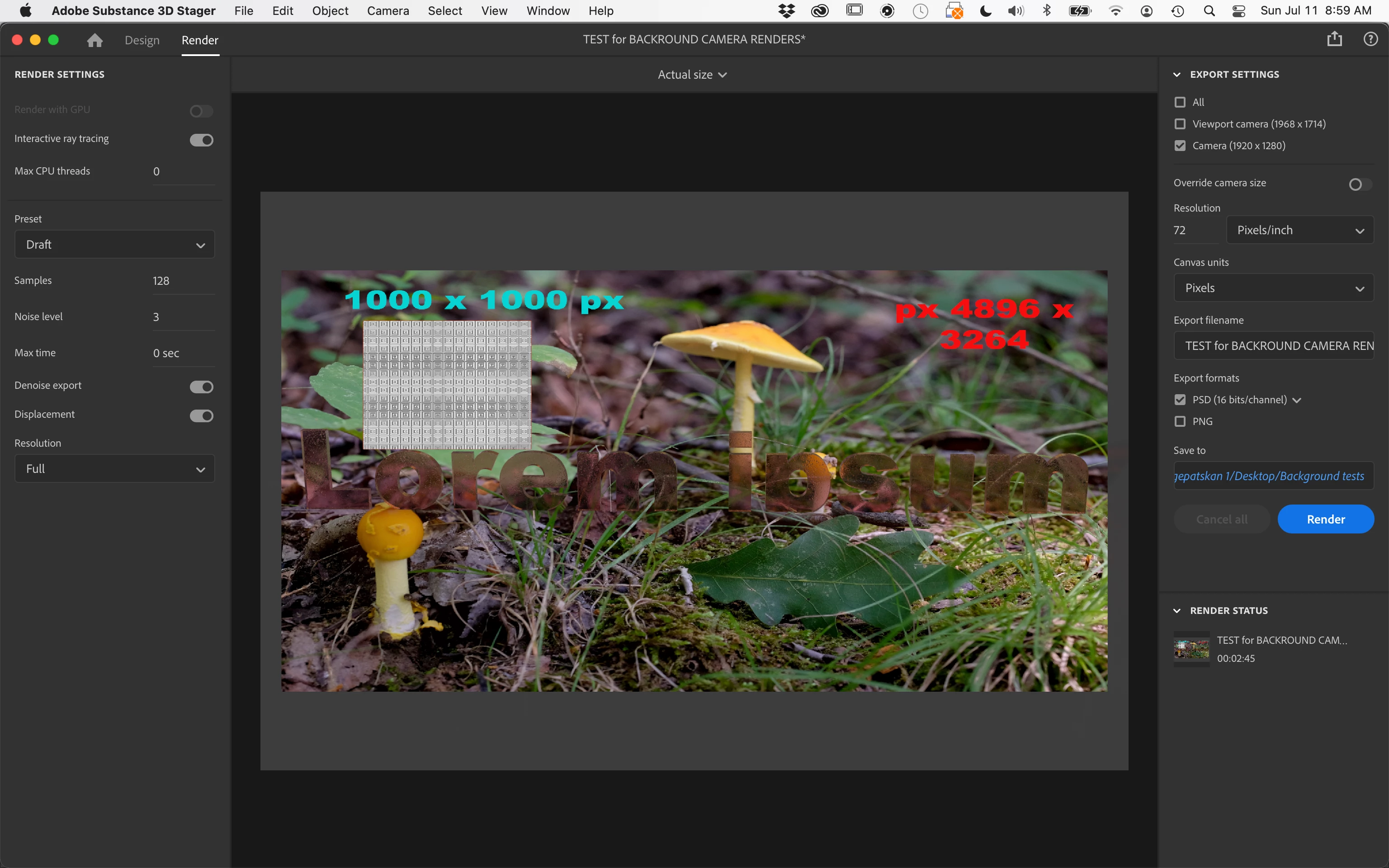This screenshot has height=868, width=1389.
Task: Open the Save to folder path link
Action: (1270, 476)
